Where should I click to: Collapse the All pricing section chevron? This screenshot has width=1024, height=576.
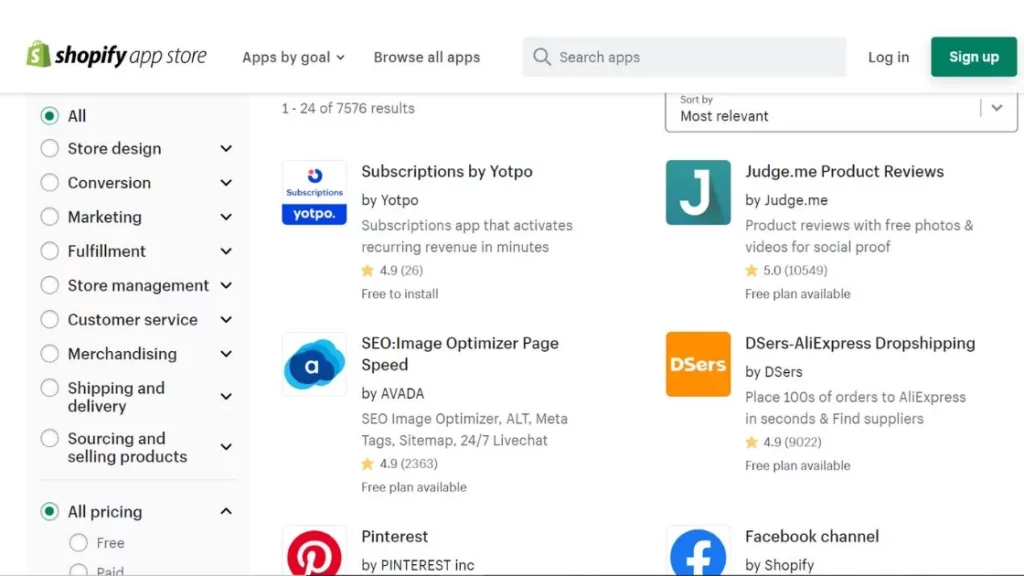coord(226,511)
